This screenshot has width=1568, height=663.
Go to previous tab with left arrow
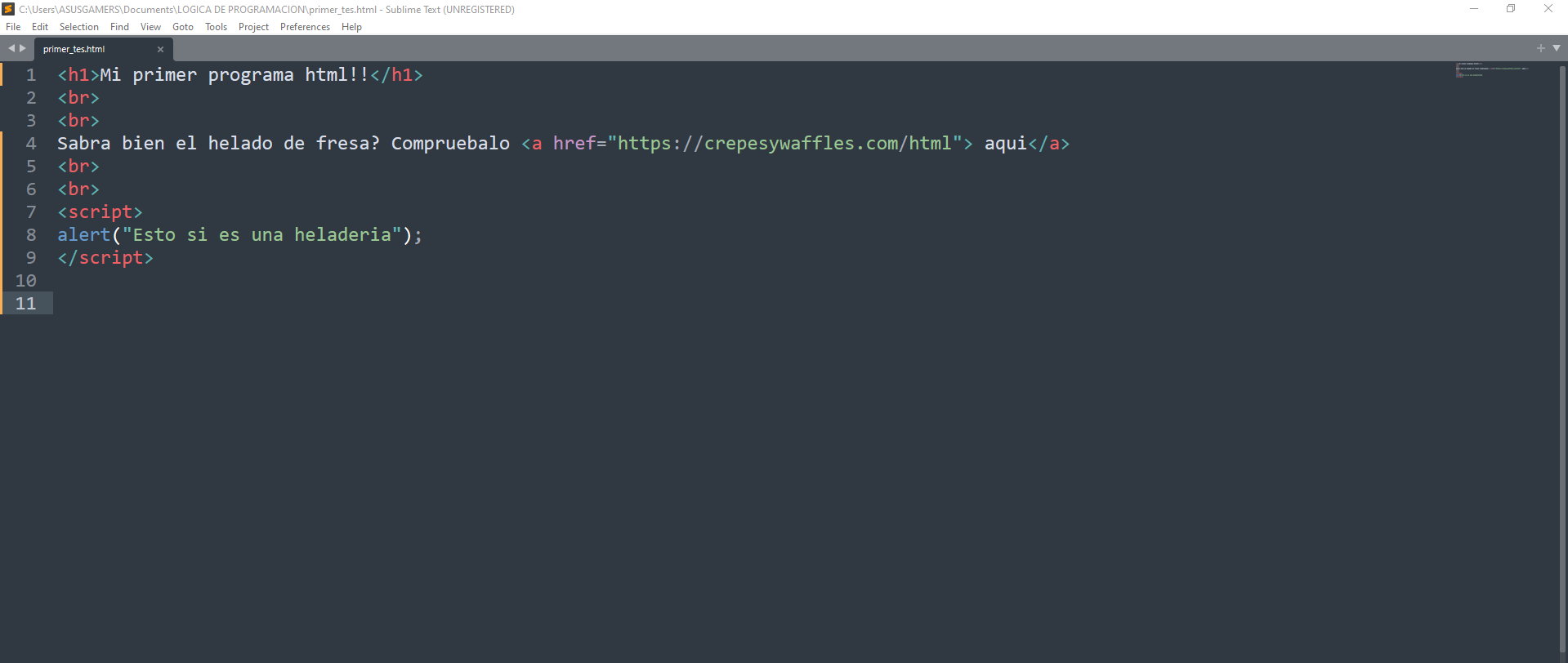11,48
